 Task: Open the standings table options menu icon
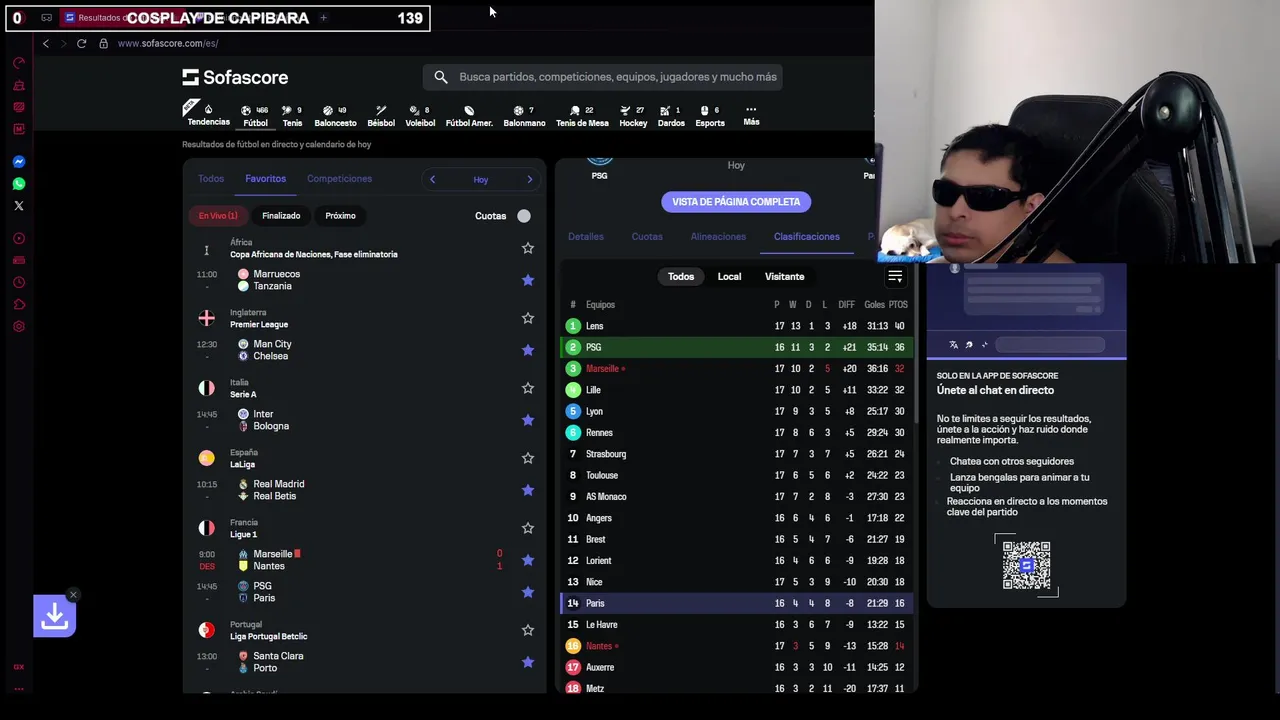[895, 276]
